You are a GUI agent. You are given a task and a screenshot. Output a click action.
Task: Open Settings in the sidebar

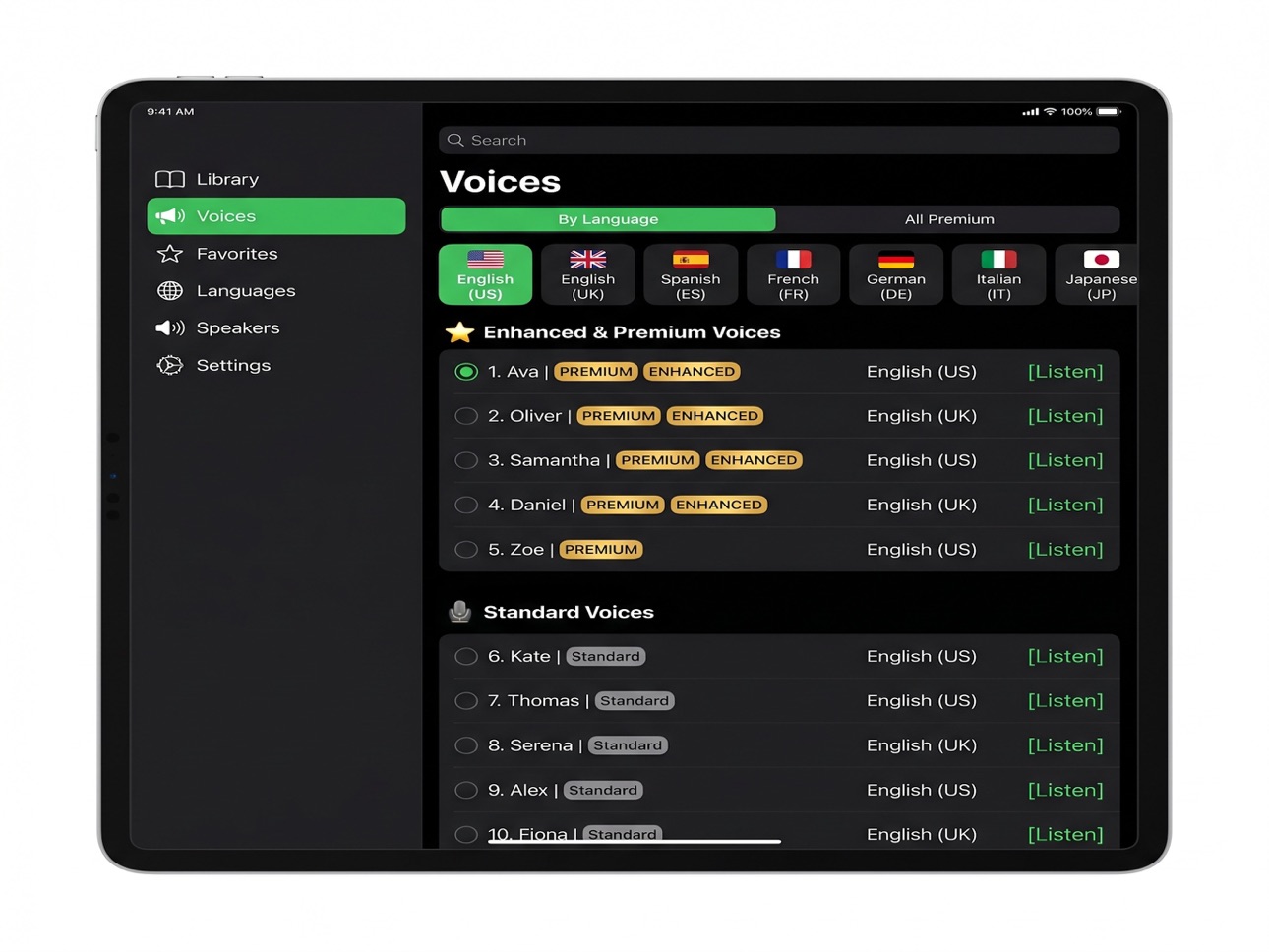[276, 365]
